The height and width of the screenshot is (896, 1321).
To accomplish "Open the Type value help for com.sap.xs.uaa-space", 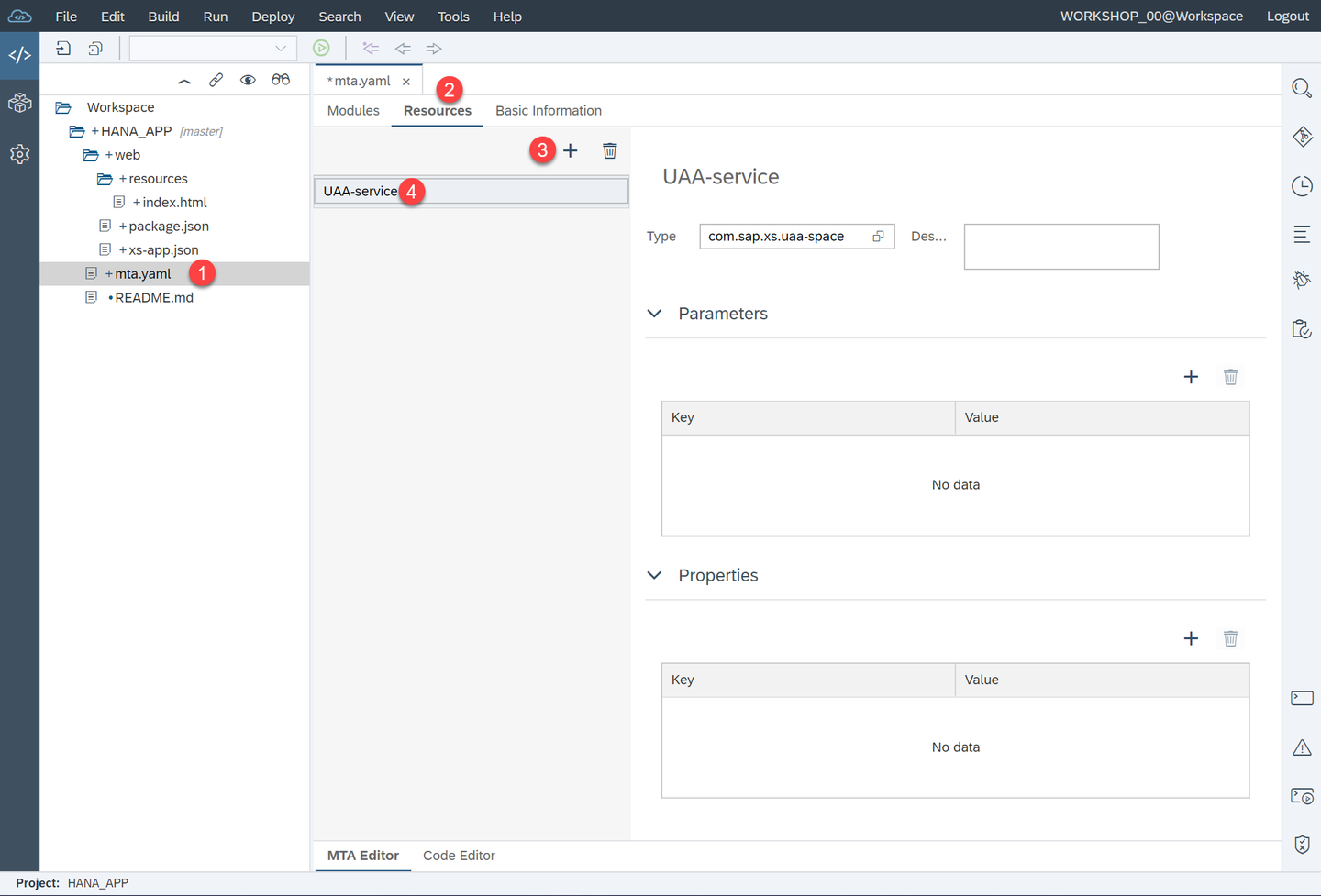I will 878,237.
